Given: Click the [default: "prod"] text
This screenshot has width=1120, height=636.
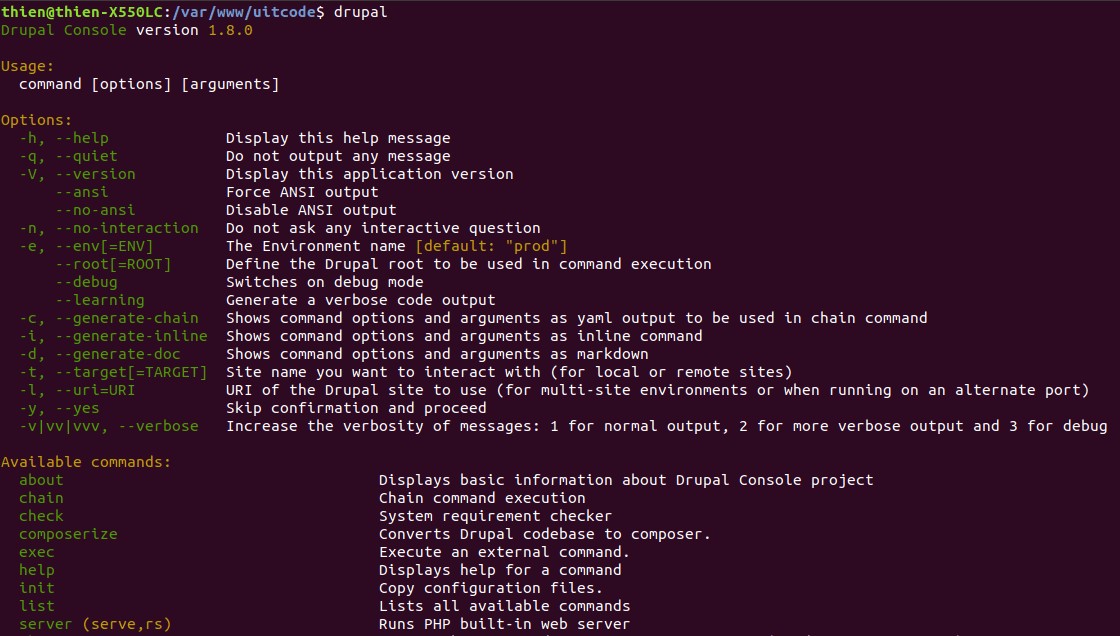Looking at the screenshot, I should pyautogui.click(x=491, y=246).
